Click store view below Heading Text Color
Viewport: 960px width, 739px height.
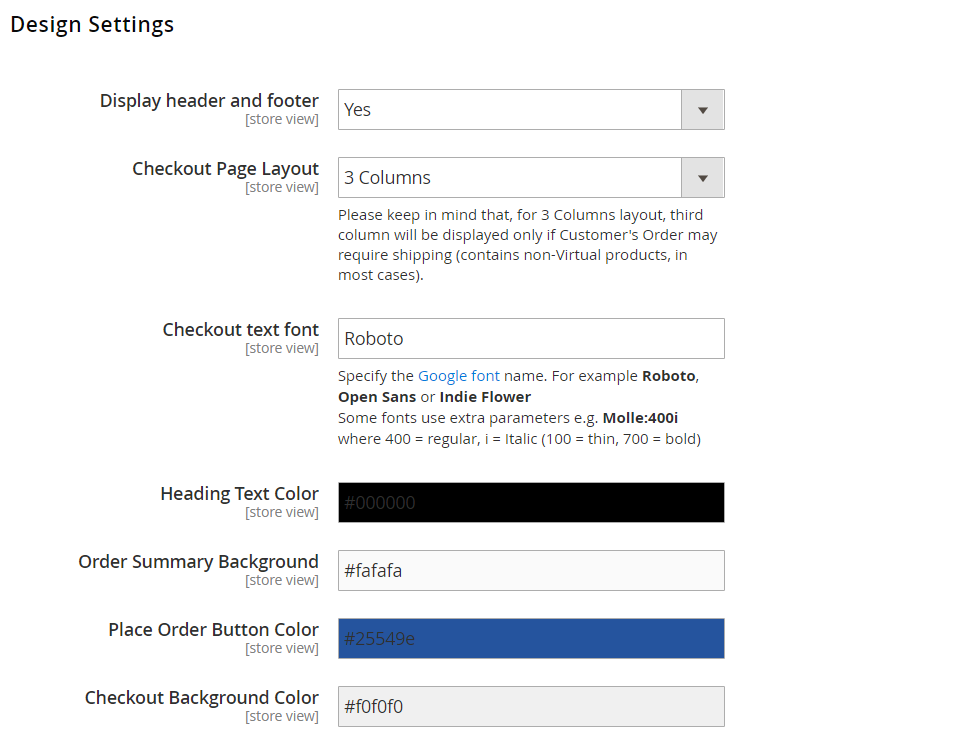pyautogui.click(x=282, y=511)
